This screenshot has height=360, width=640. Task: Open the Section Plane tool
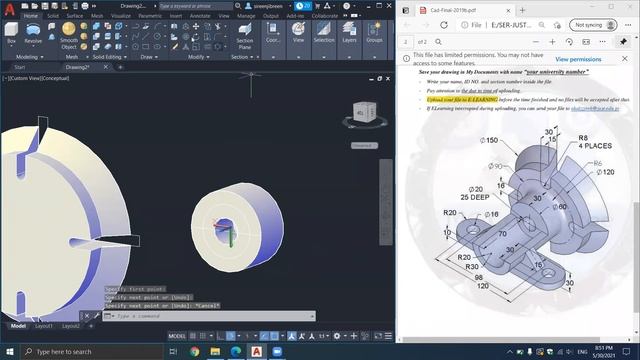(x=244, y=36)
